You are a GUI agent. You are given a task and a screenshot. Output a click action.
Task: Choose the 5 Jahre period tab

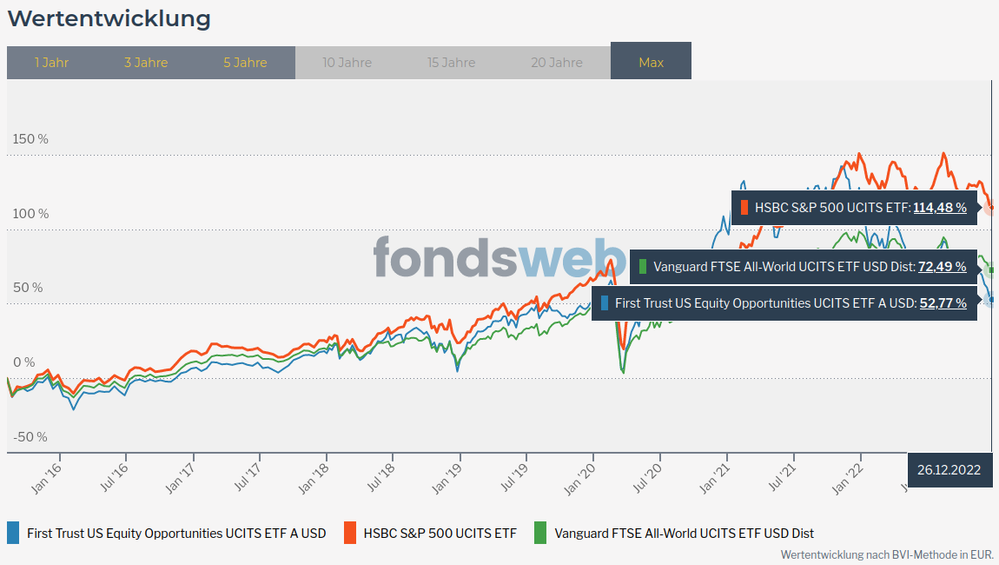[x=245, y=62]
